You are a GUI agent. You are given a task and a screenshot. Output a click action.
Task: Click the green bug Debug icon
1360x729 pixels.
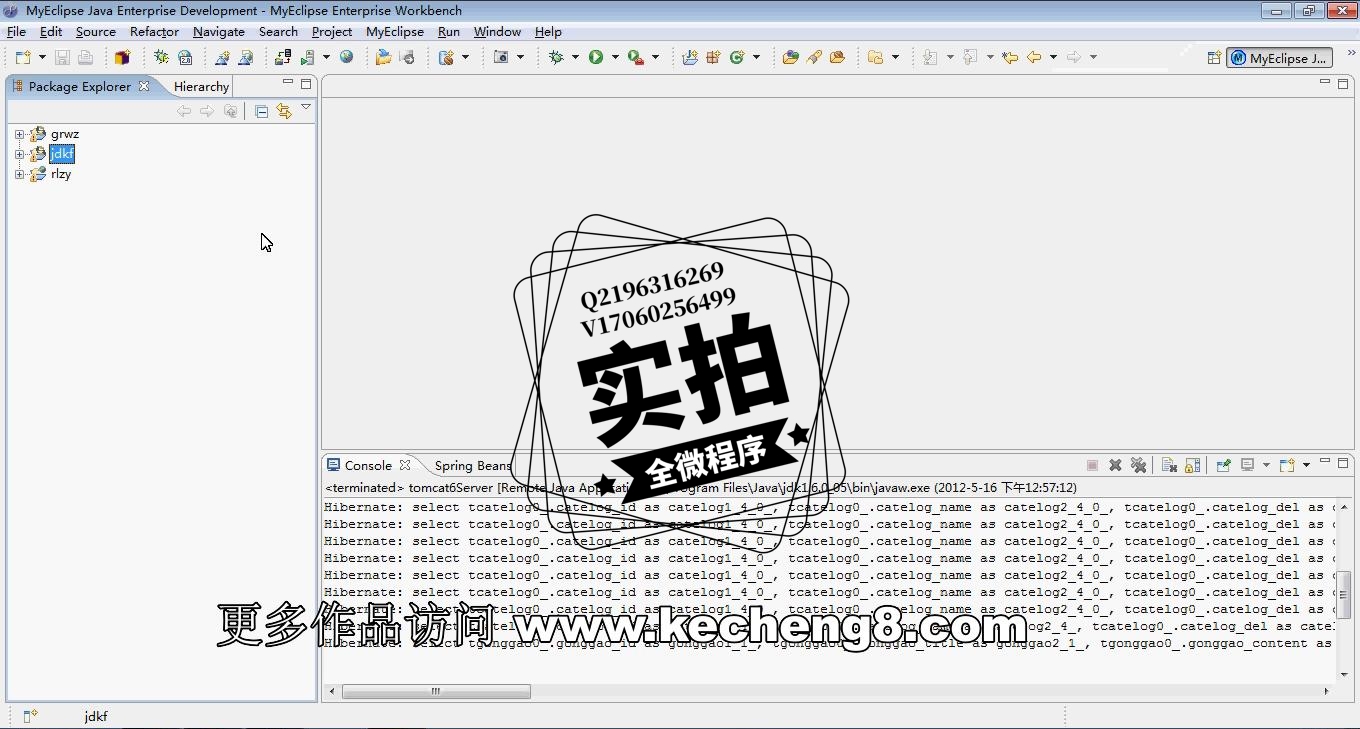pyautogui.click(x=557, y=58)
